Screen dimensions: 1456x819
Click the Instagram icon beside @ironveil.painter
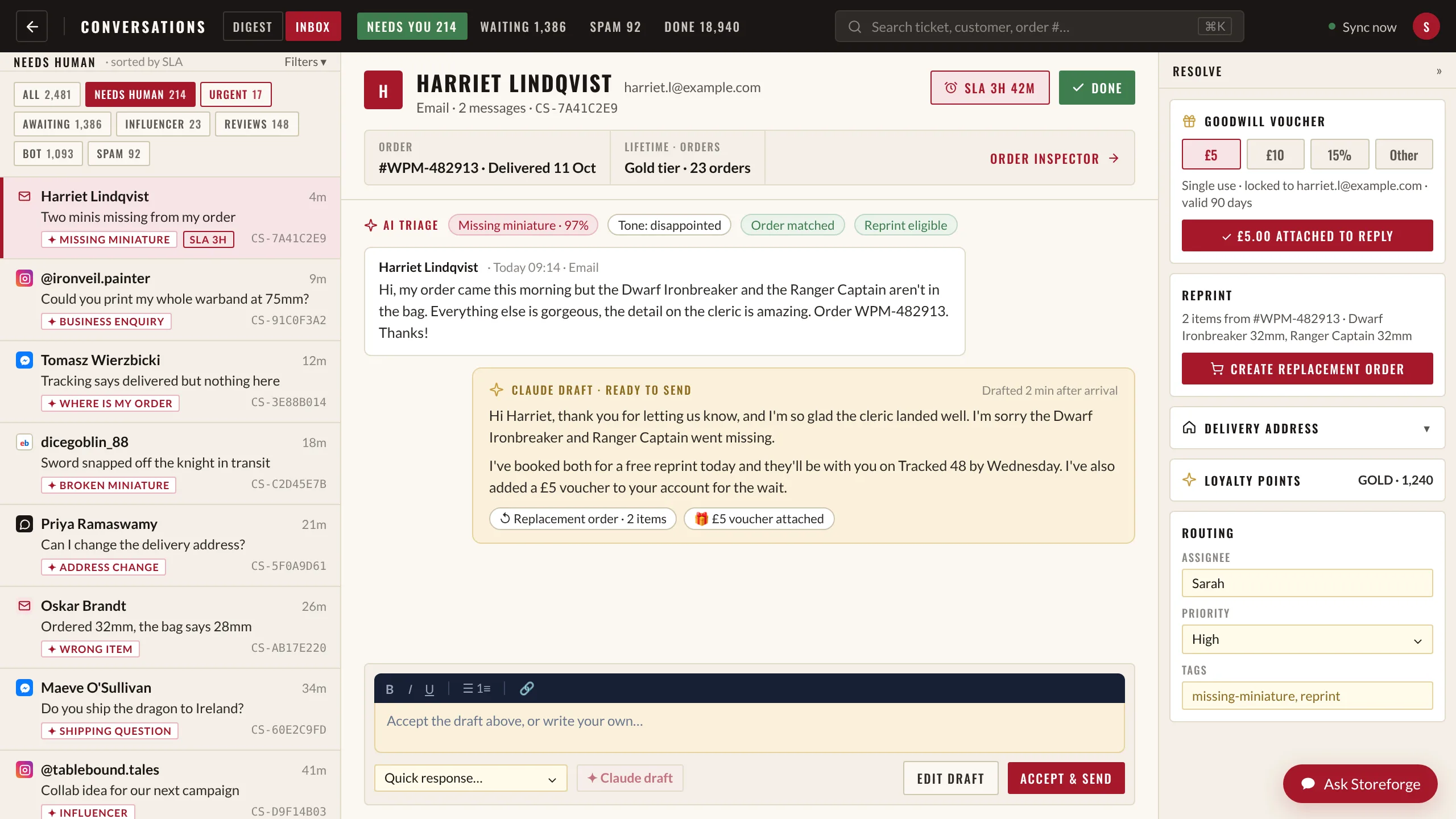(24, 278)
